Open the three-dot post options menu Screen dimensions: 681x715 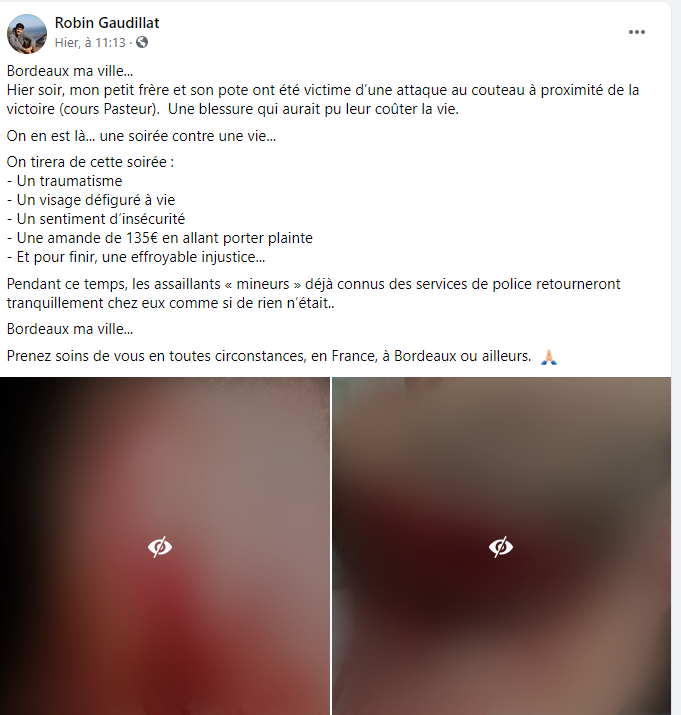636,32
